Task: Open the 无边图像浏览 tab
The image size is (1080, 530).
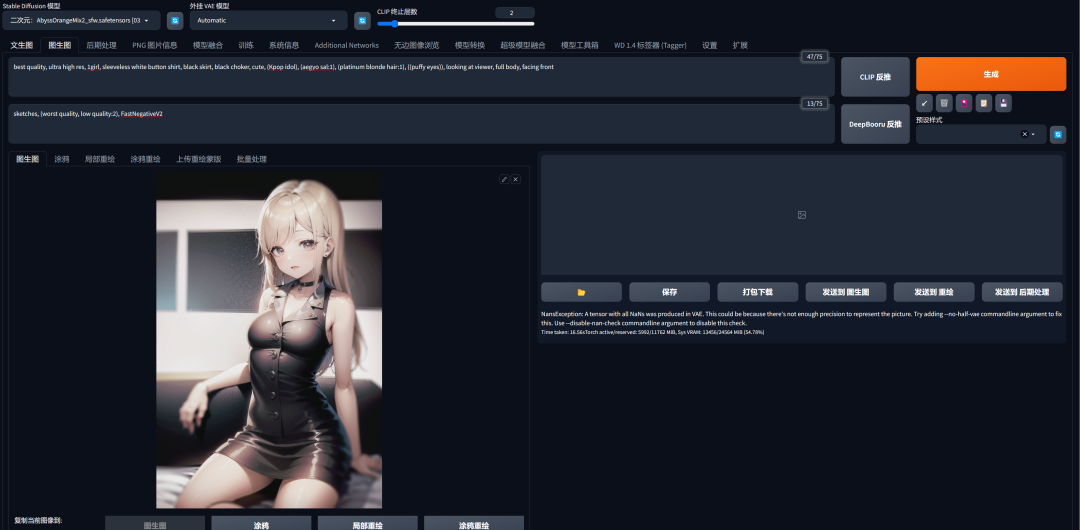Action: point(417,45)
